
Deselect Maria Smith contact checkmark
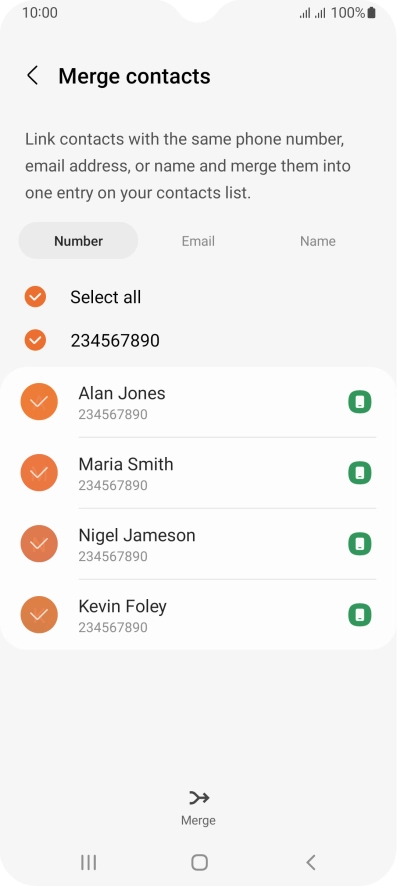click(x=39, y=472)
